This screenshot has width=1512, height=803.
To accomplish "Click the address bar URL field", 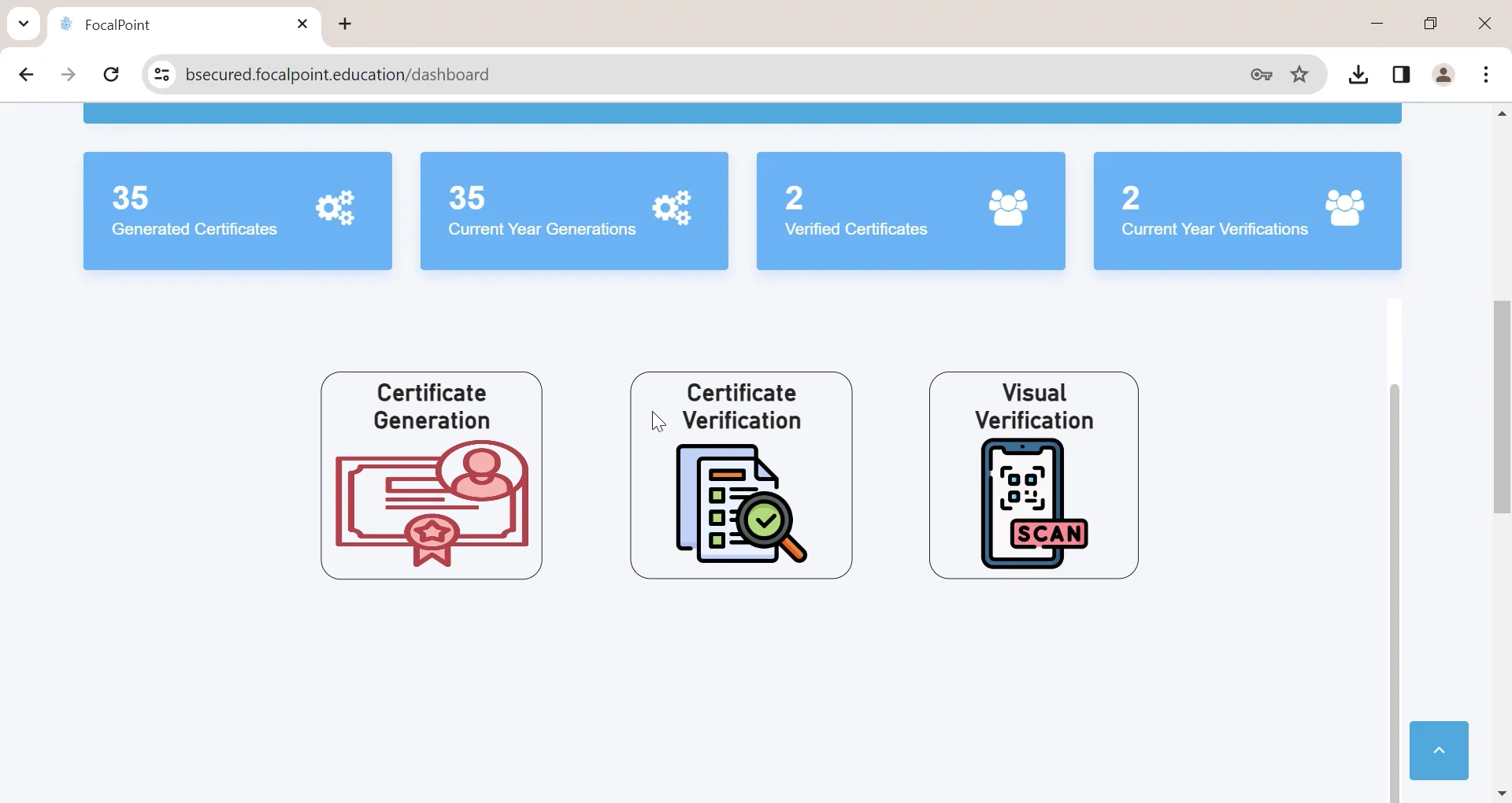I will tap(551, 74).
